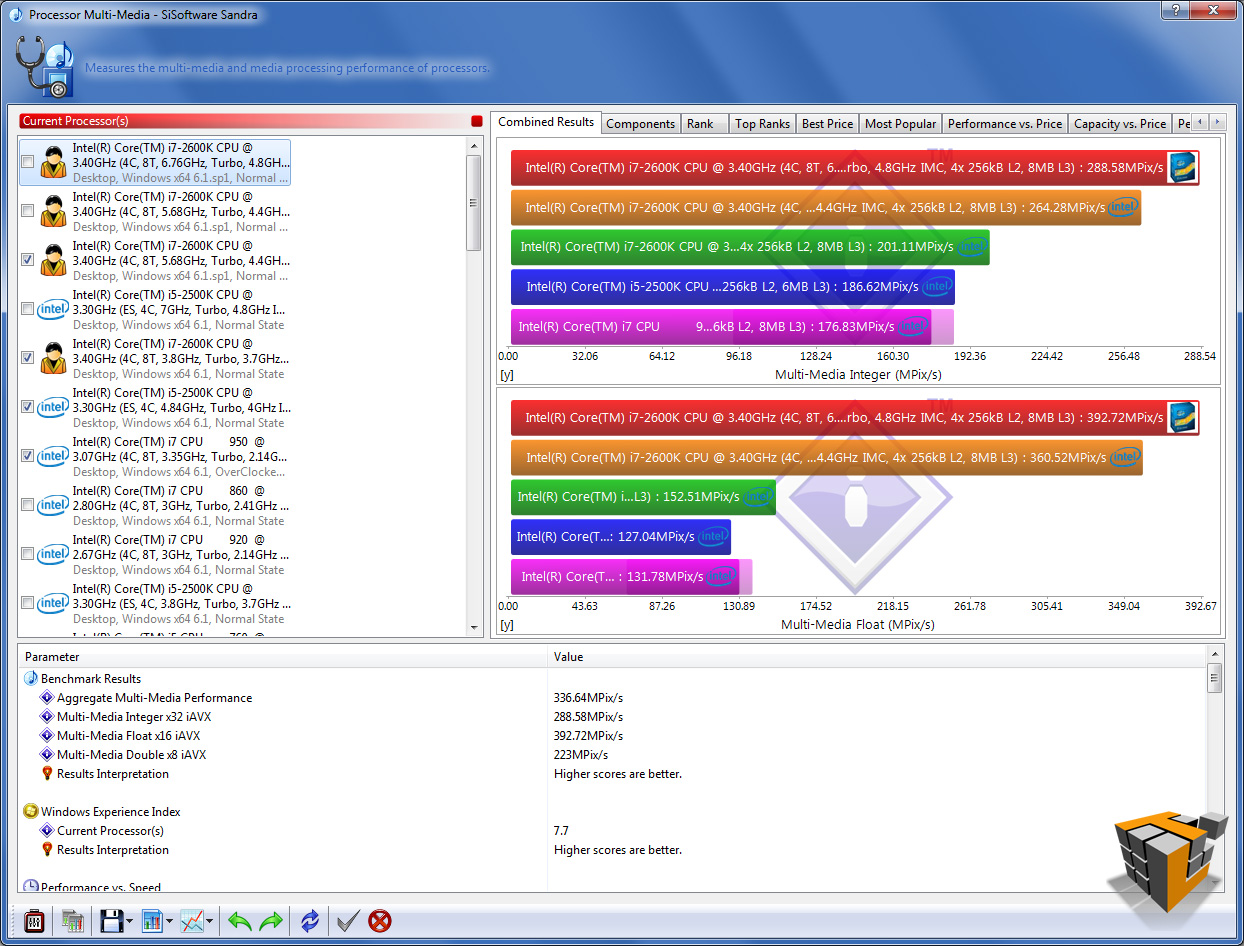Open the Best Price tab

click(x=828, y=124)
